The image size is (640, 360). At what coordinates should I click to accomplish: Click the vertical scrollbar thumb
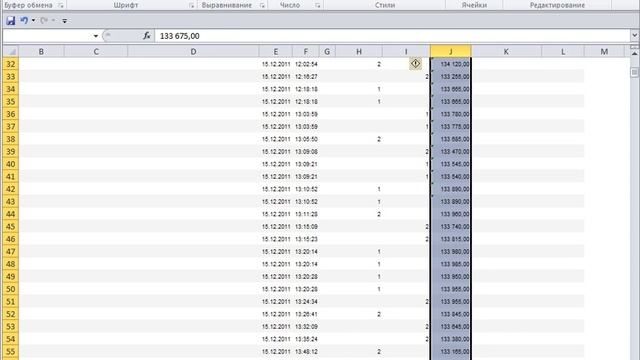[x=634, y=72]
